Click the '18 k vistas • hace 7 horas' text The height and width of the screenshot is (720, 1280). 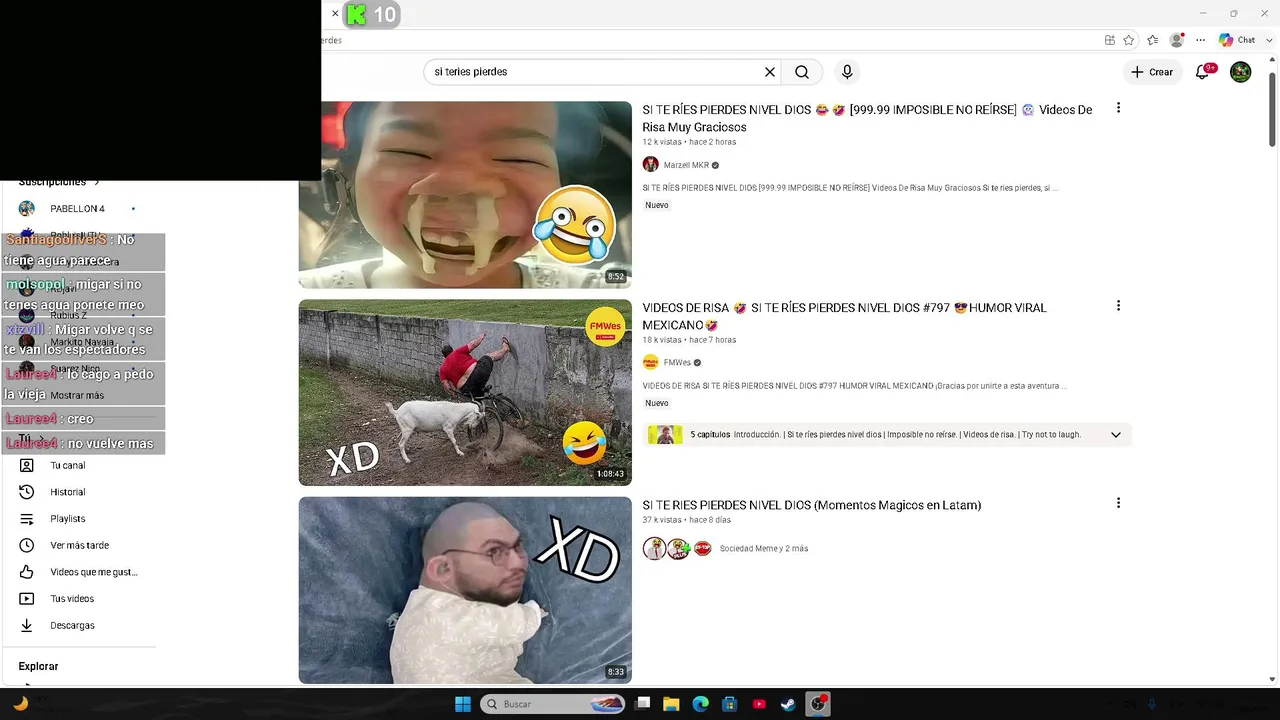coord(689,340)
